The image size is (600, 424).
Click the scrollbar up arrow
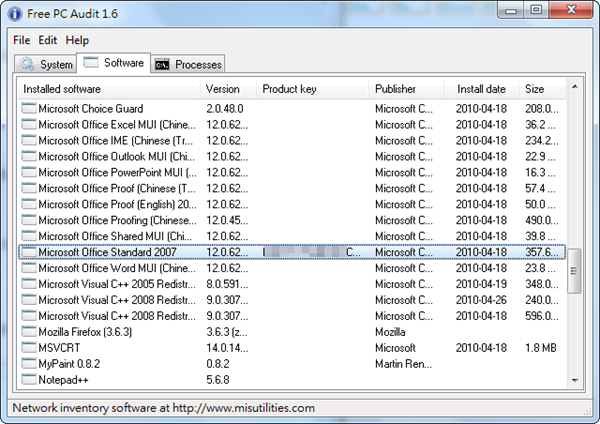pyautogui.click(x=574, y=87)
